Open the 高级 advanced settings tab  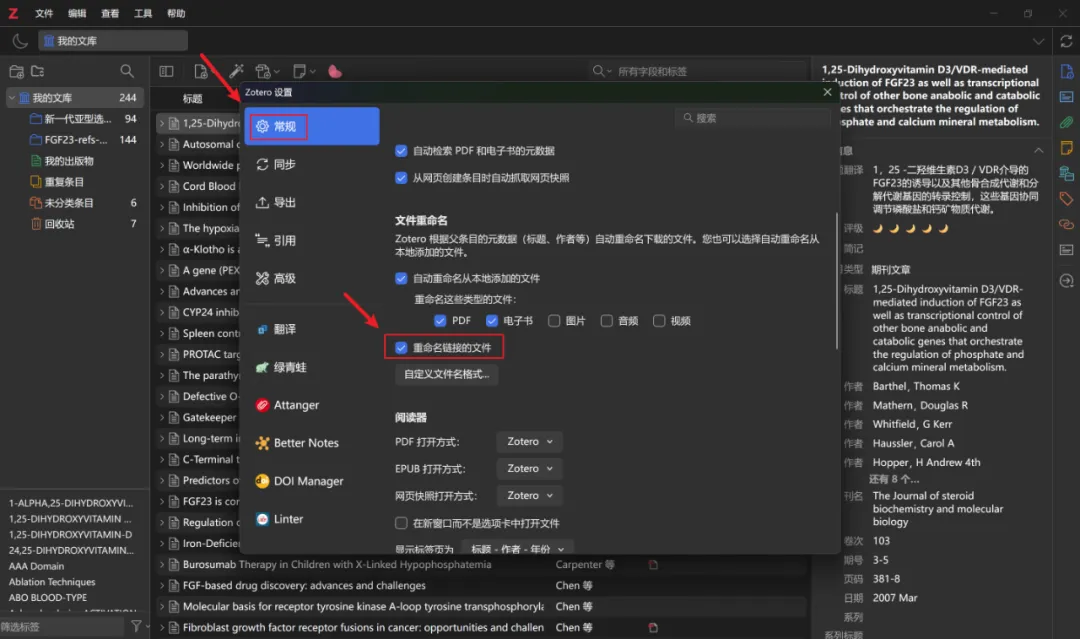[311, 278]
